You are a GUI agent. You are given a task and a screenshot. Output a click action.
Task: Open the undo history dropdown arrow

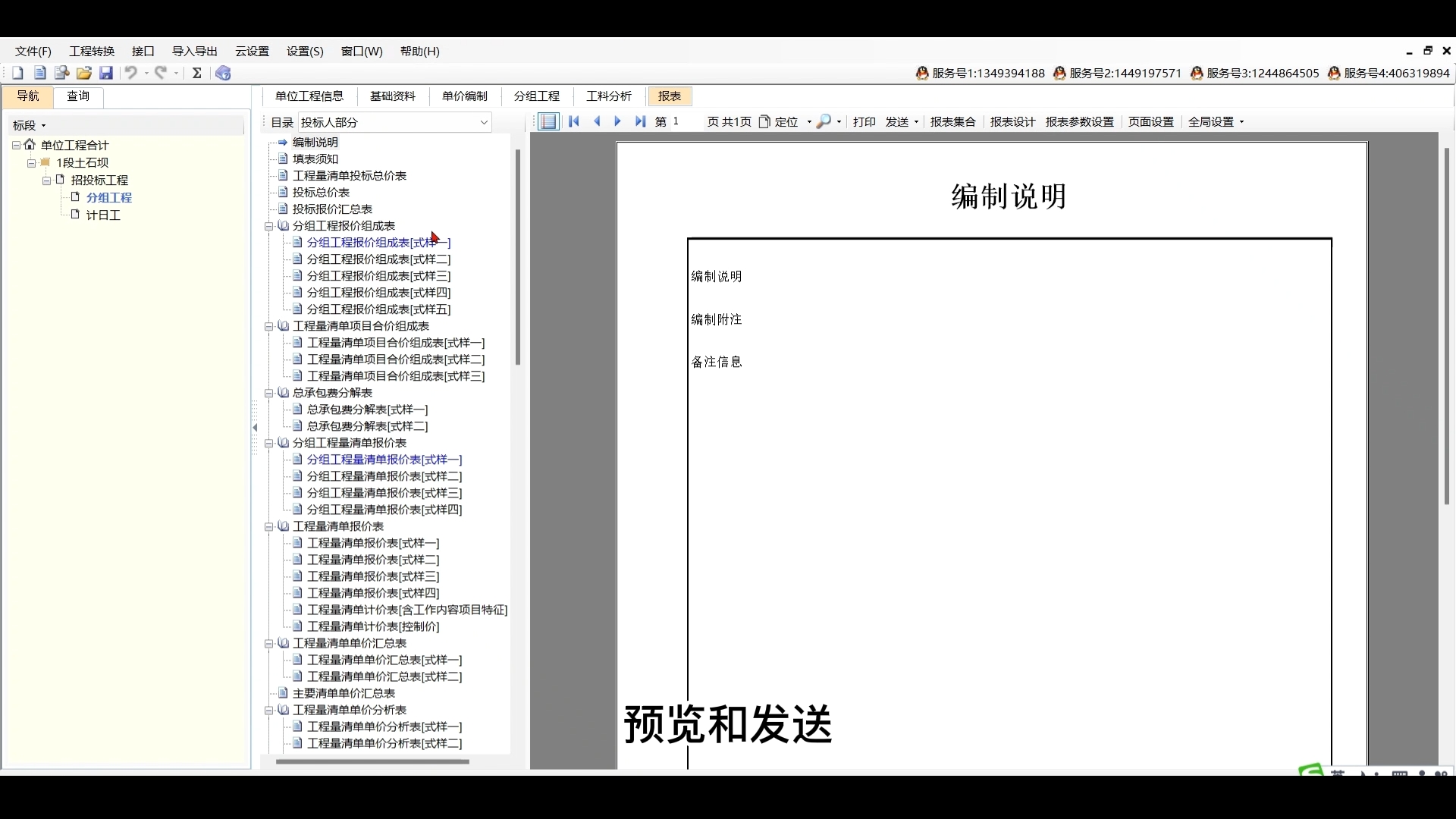coord(146,74)
